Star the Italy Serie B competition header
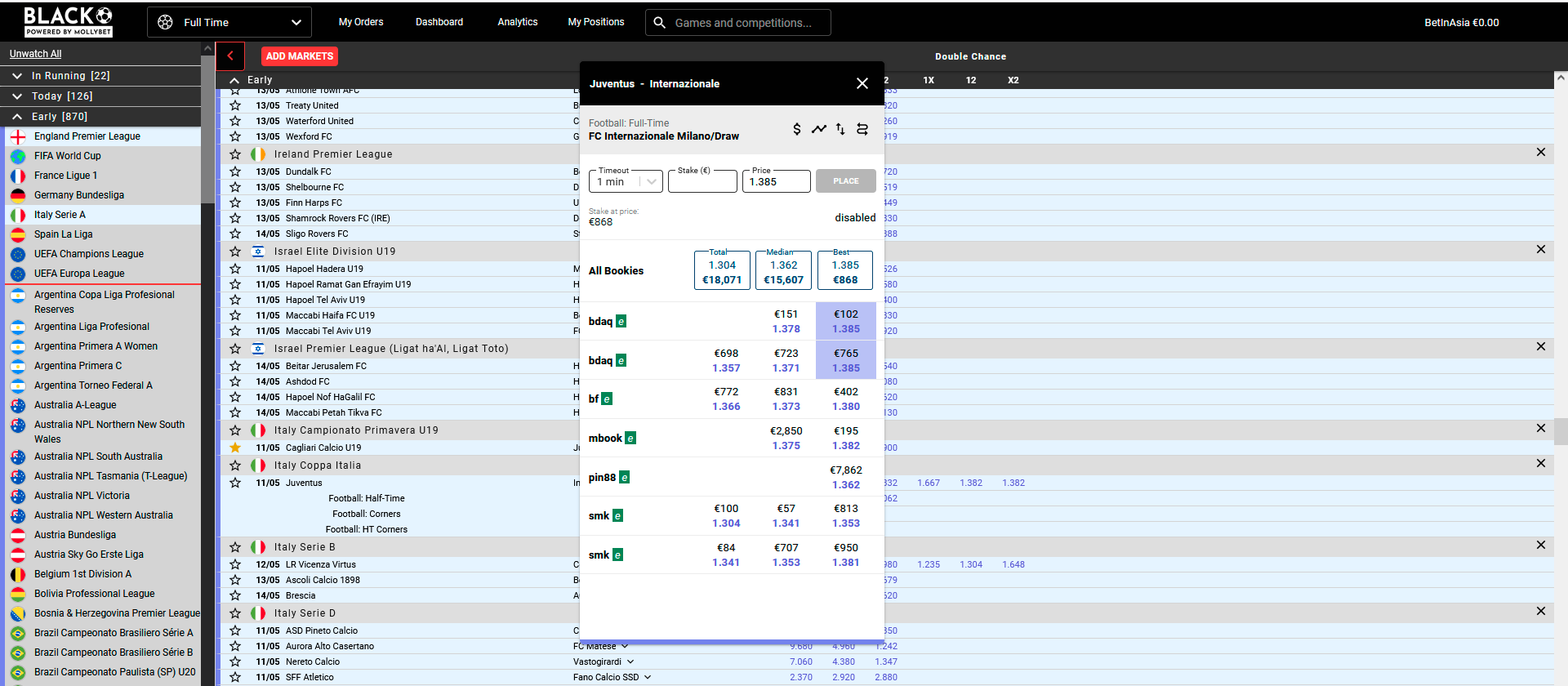The width and height of the screenshot is (1568, 686). tap(235, 547)
